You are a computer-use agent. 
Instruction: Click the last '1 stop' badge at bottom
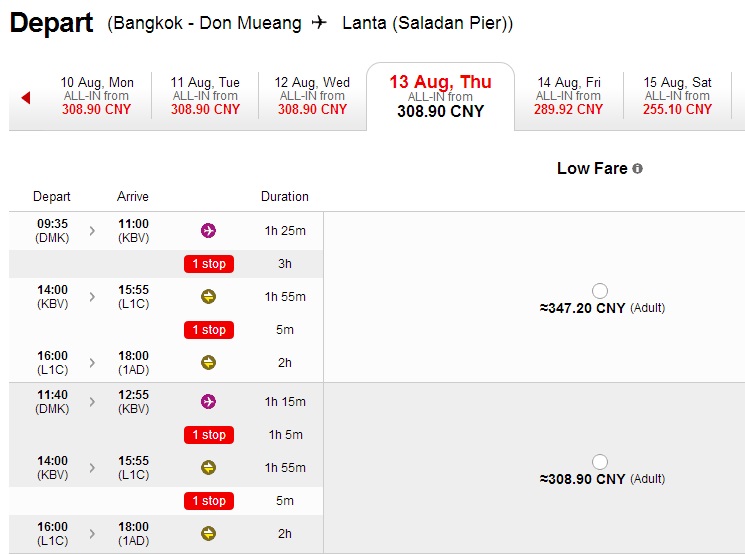[x=208, y=501]
